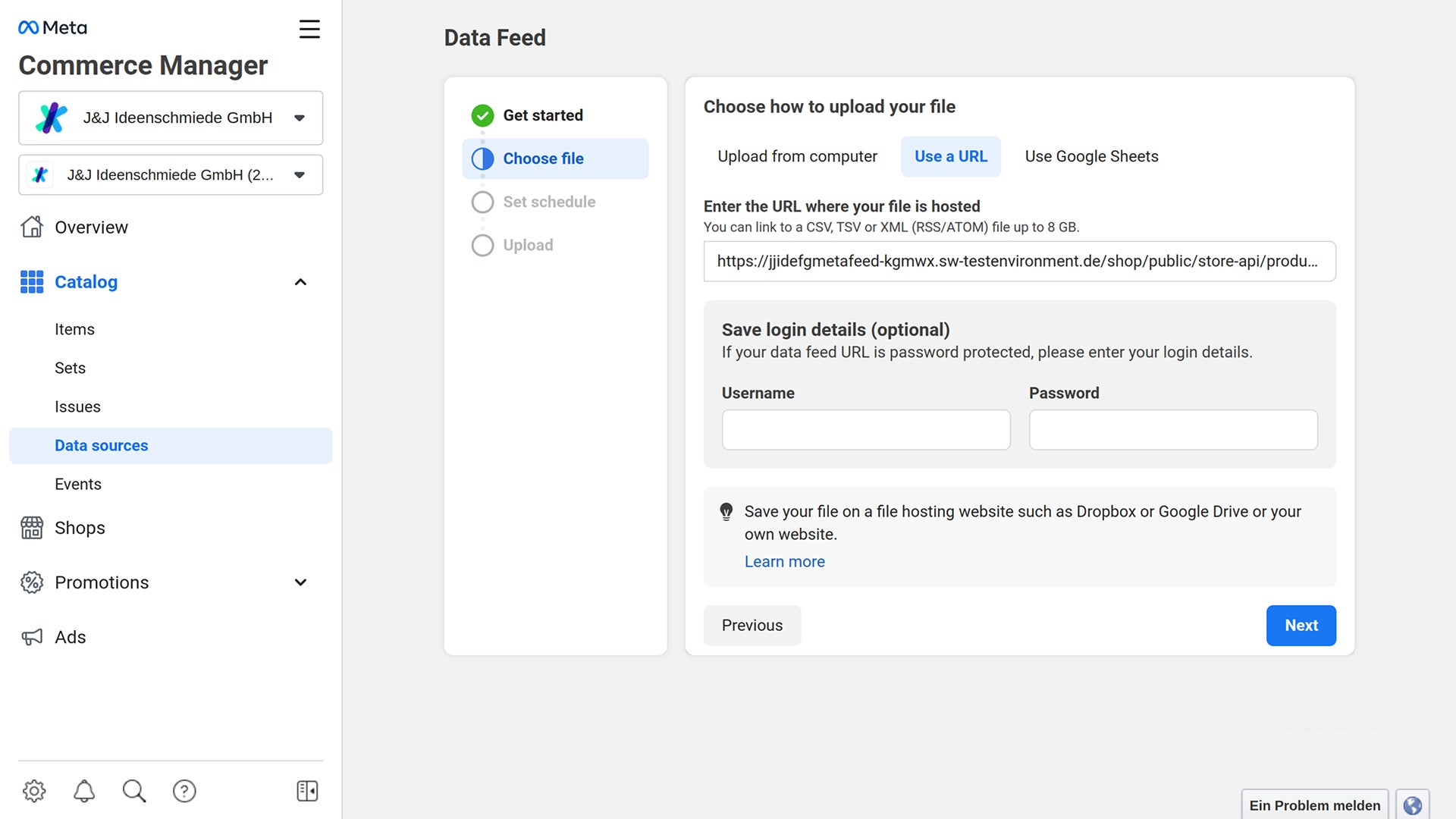Select Data sources in sidebar
This screenshot has height=819, width=1456.
(x=171, y=446)
